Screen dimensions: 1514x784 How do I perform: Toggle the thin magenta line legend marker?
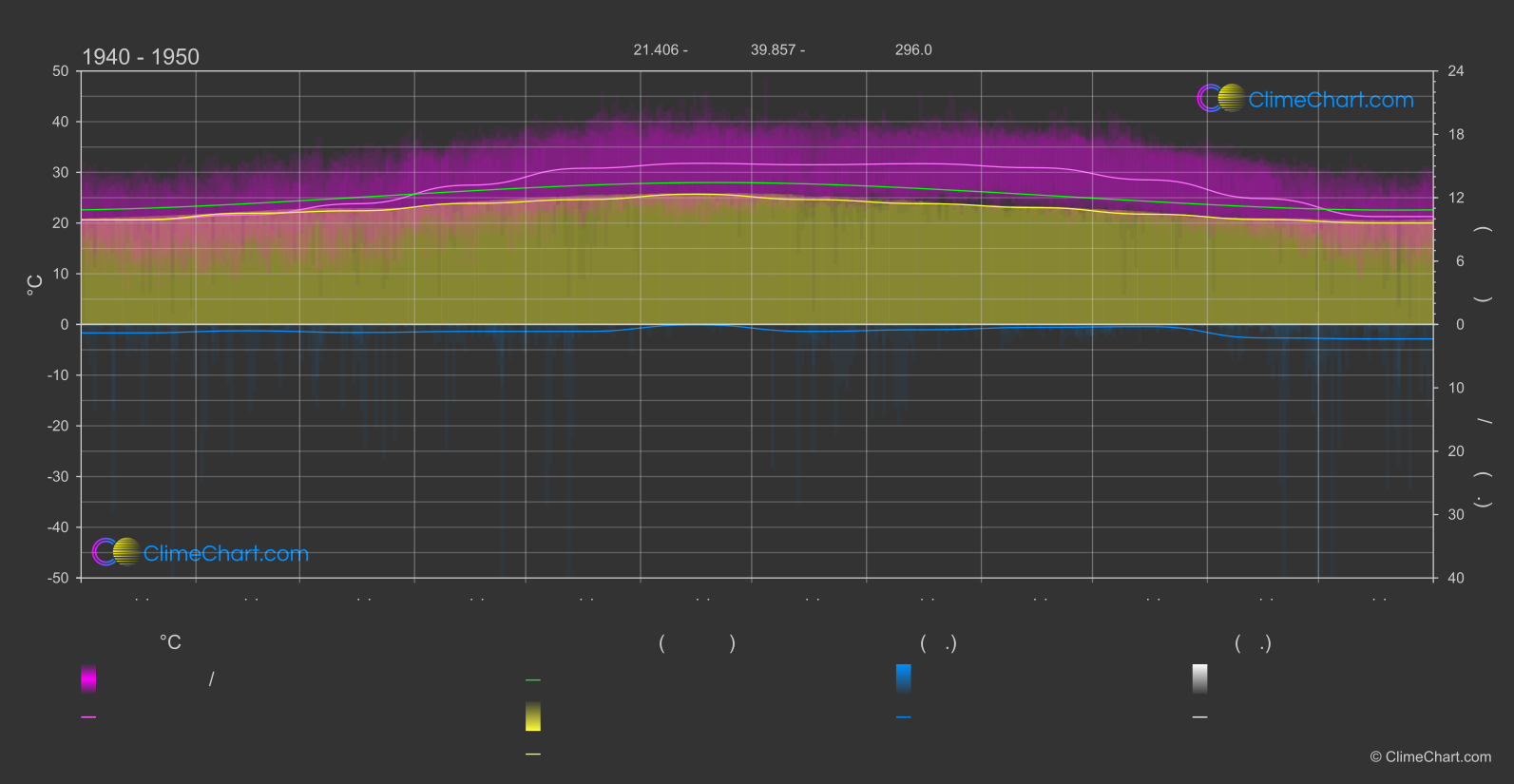(x=88, y=717)
